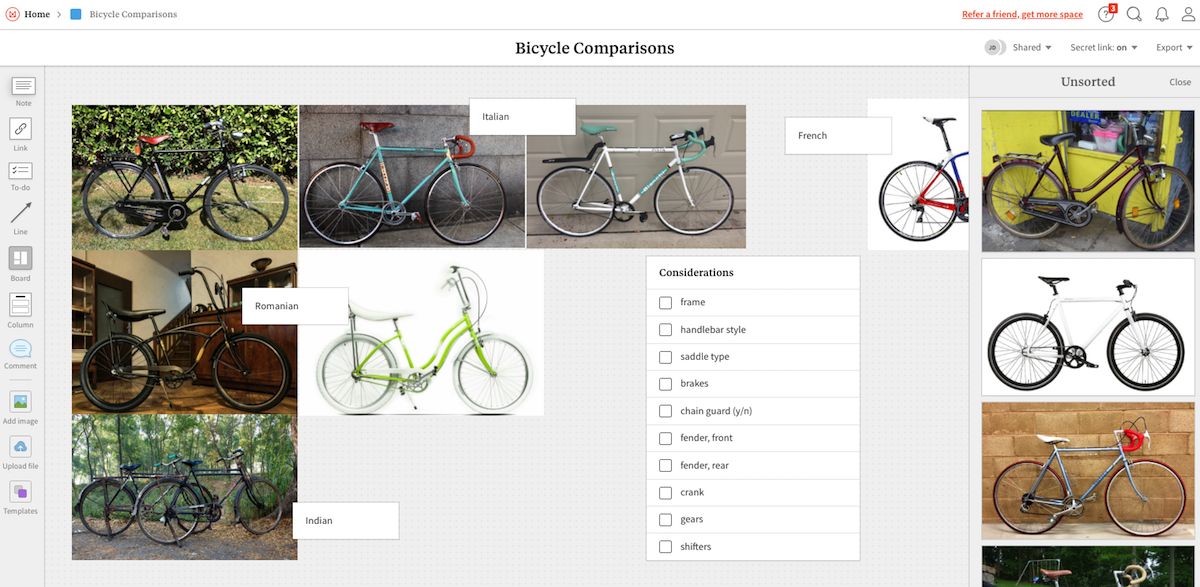Viewport: 1200px width, 587px height.
Task: Check the 'frame' consideration box
Action: (666, 302)
